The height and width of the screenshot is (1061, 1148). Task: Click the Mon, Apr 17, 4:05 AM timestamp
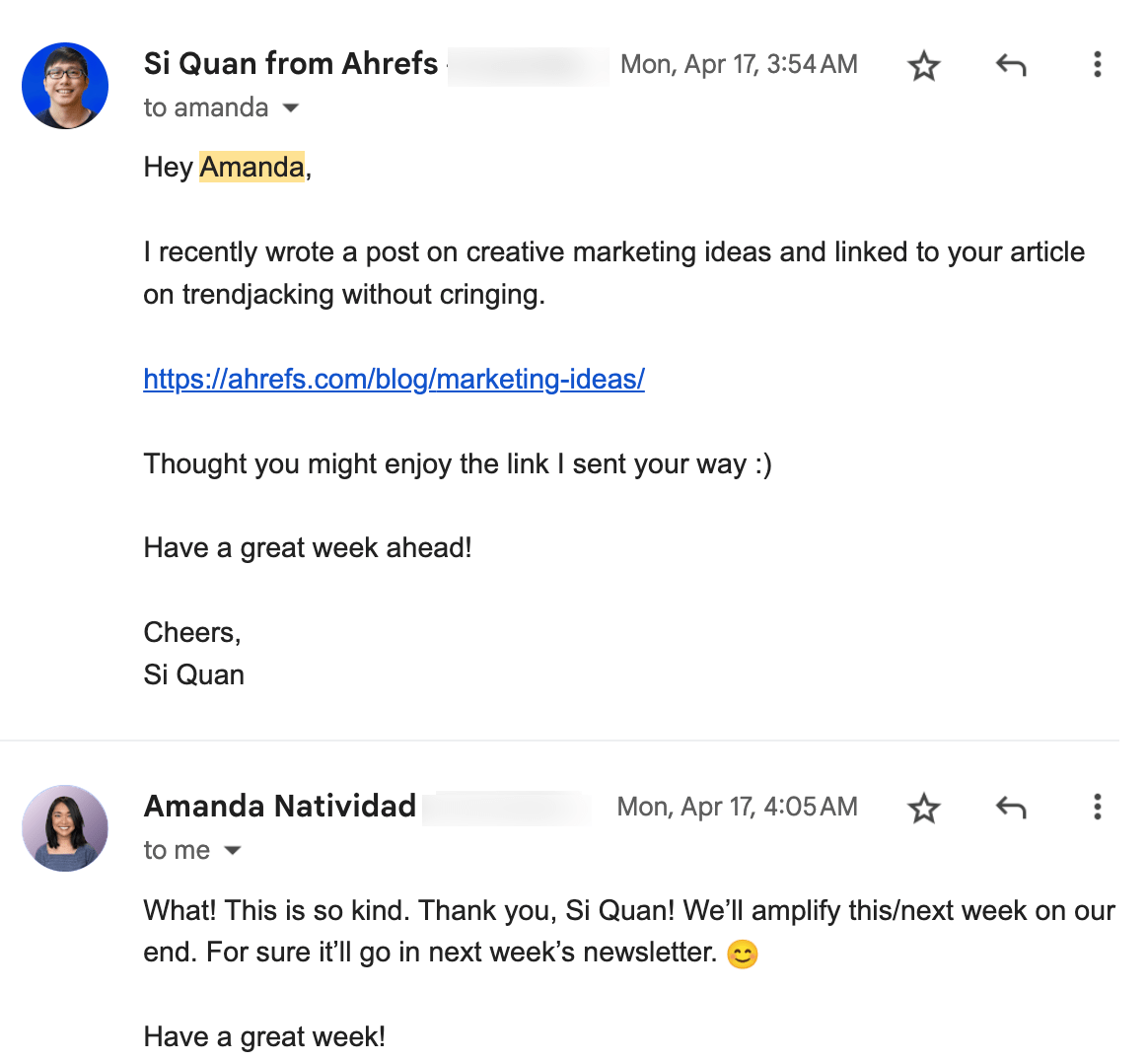737,806
